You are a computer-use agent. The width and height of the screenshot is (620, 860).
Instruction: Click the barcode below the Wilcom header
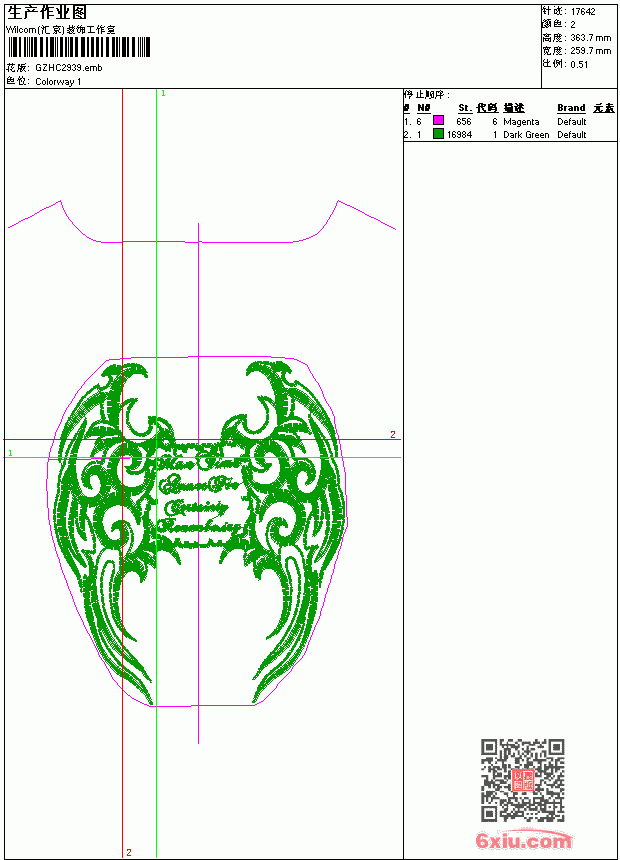tap(78, 48)
